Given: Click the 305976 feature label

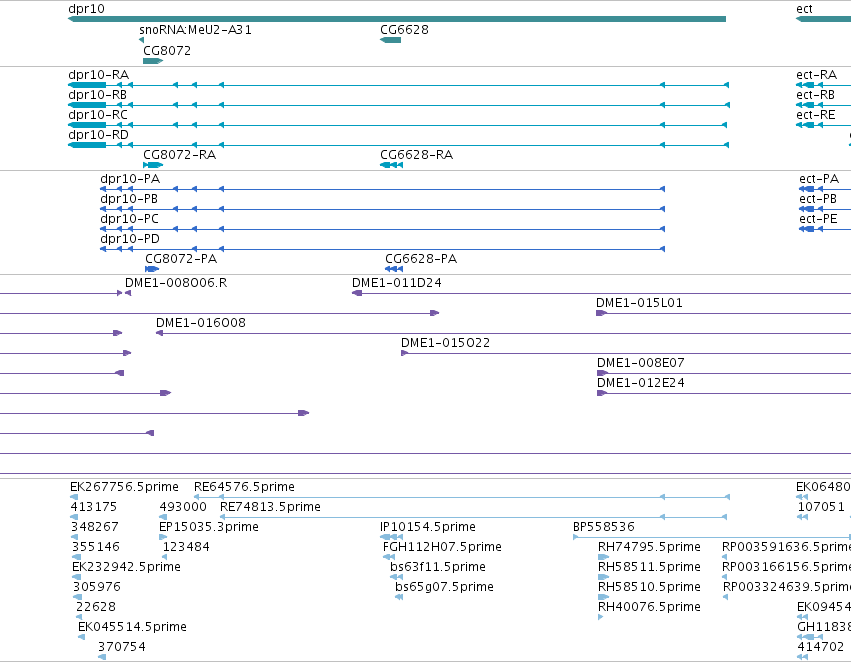Looking at the screenshot, I should [x=97, y=587].
